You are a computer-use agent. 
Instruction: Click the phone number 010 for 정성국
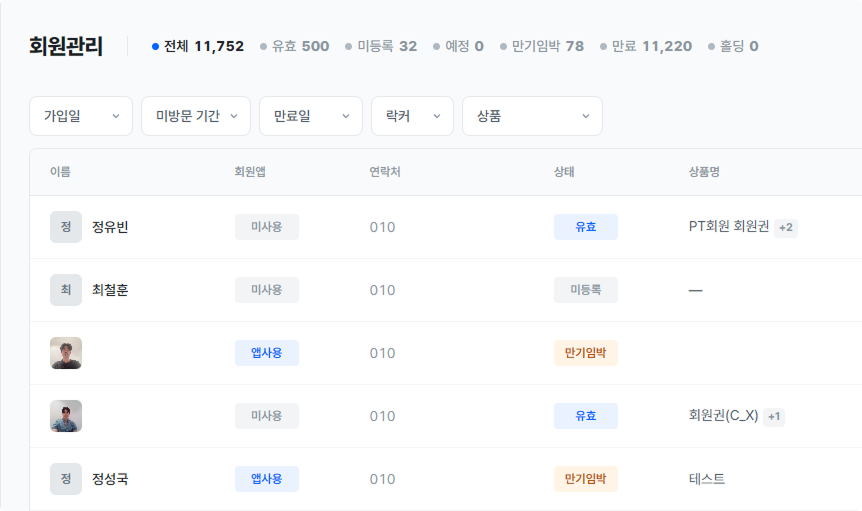point(383,479)
